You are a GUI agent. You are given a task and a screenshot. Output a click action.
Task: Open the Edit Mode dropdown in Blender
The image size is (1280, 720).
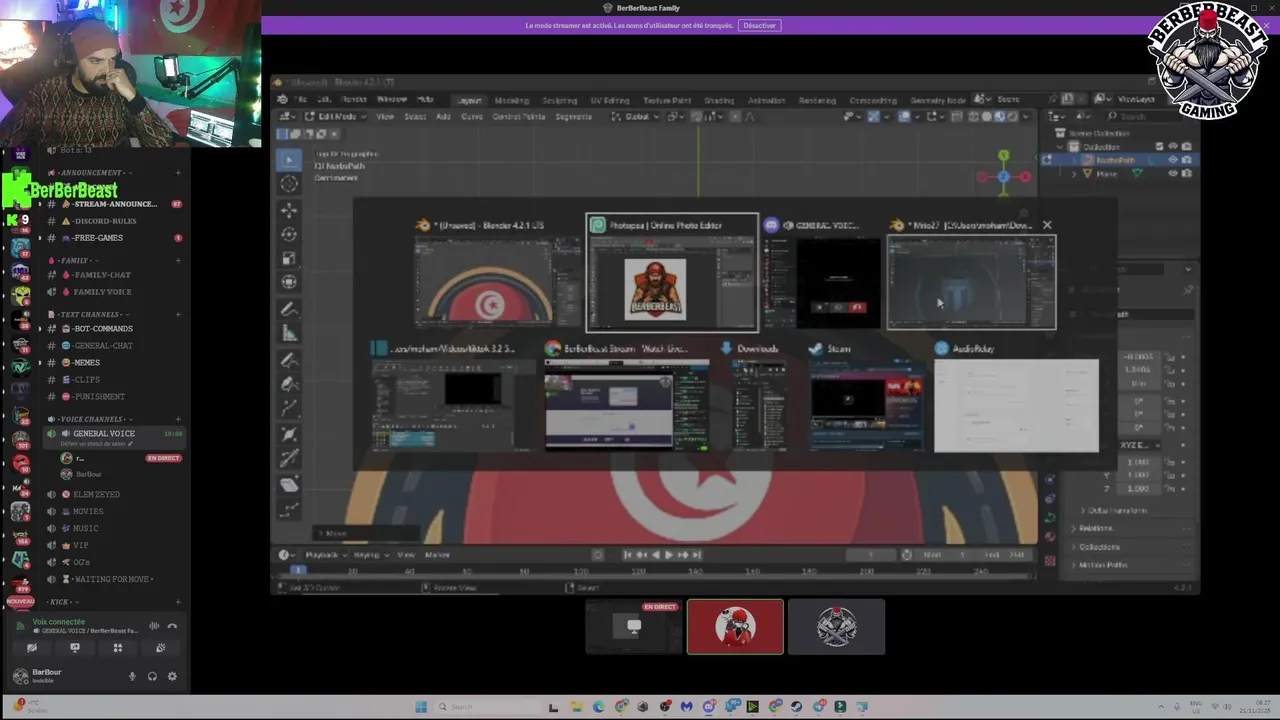coord(335,117)
